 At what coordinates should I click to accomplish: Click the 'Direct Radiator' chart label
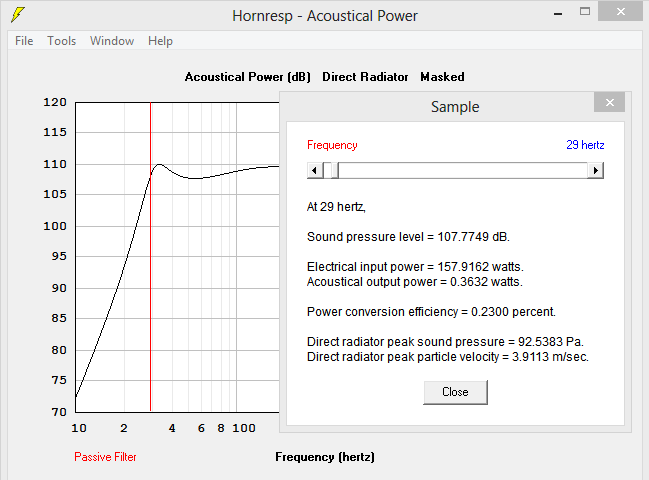(365, 77)
